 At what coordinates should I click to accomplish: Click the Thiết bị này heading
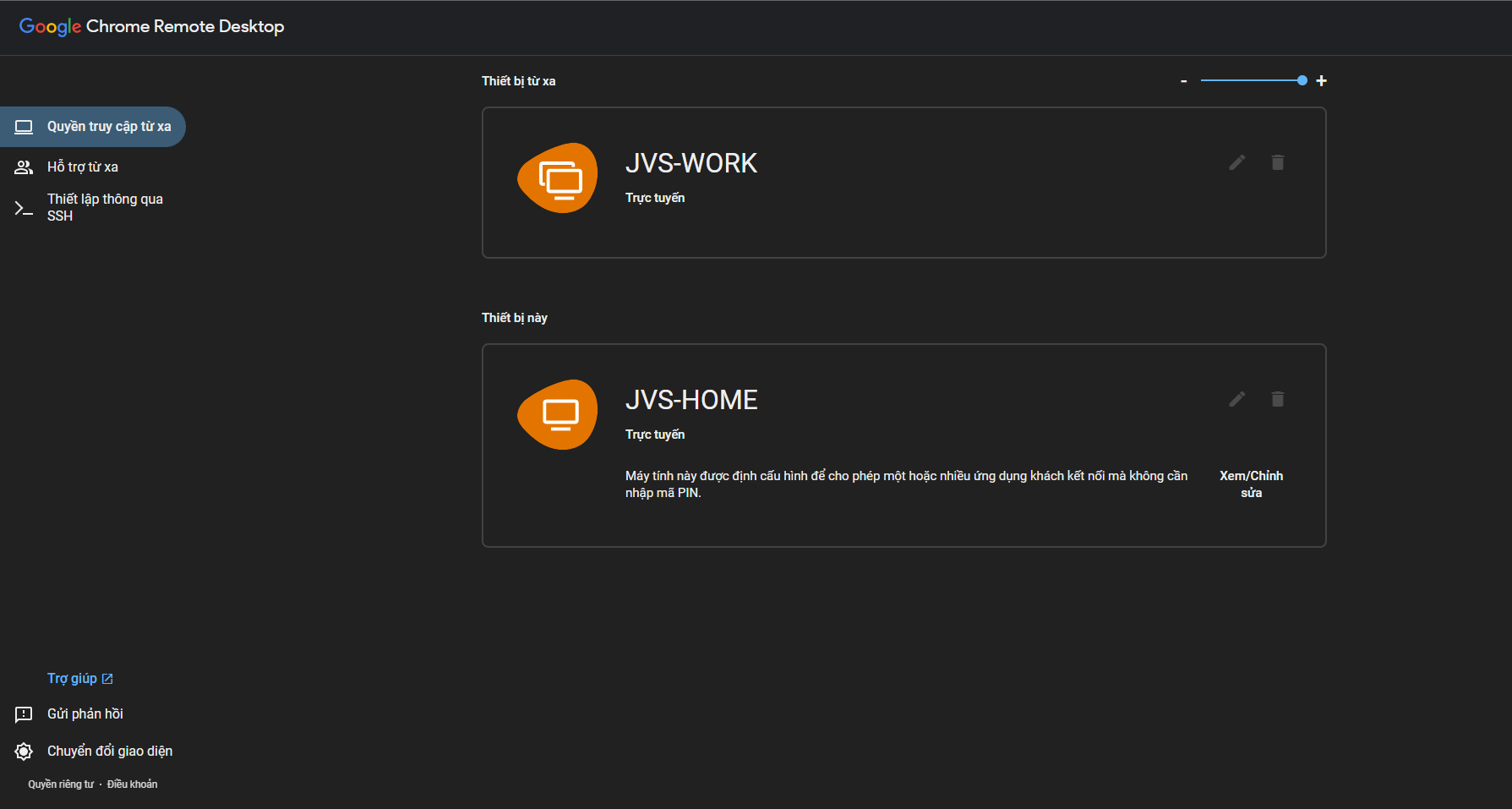coord(515,318)
